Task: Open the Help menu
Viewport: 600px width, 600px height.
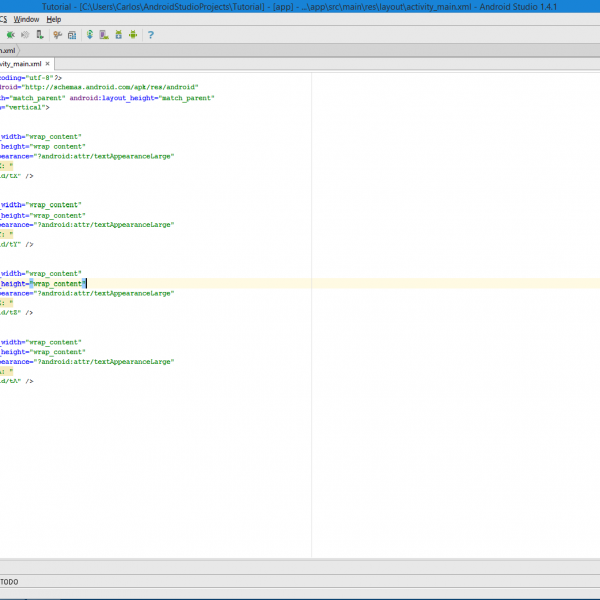Action: click(x=54, y=20)
